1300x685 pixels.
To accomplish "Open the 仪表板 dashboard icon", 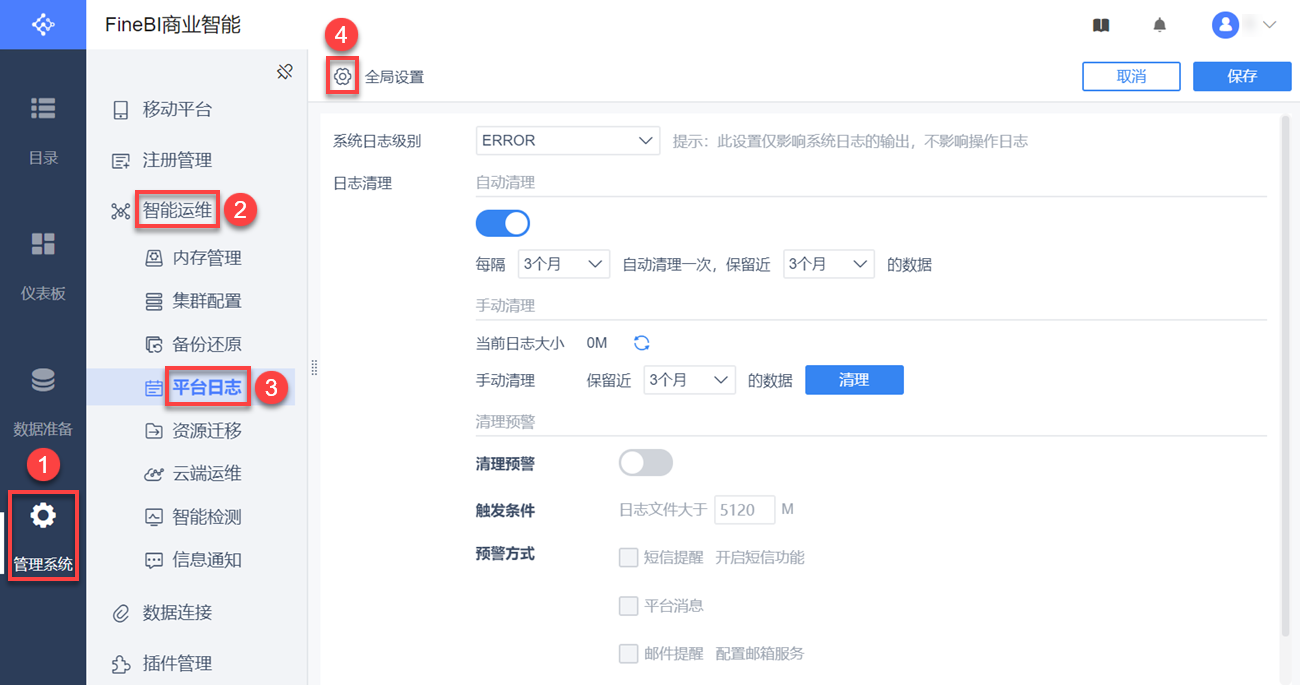I will coord(43,245).
